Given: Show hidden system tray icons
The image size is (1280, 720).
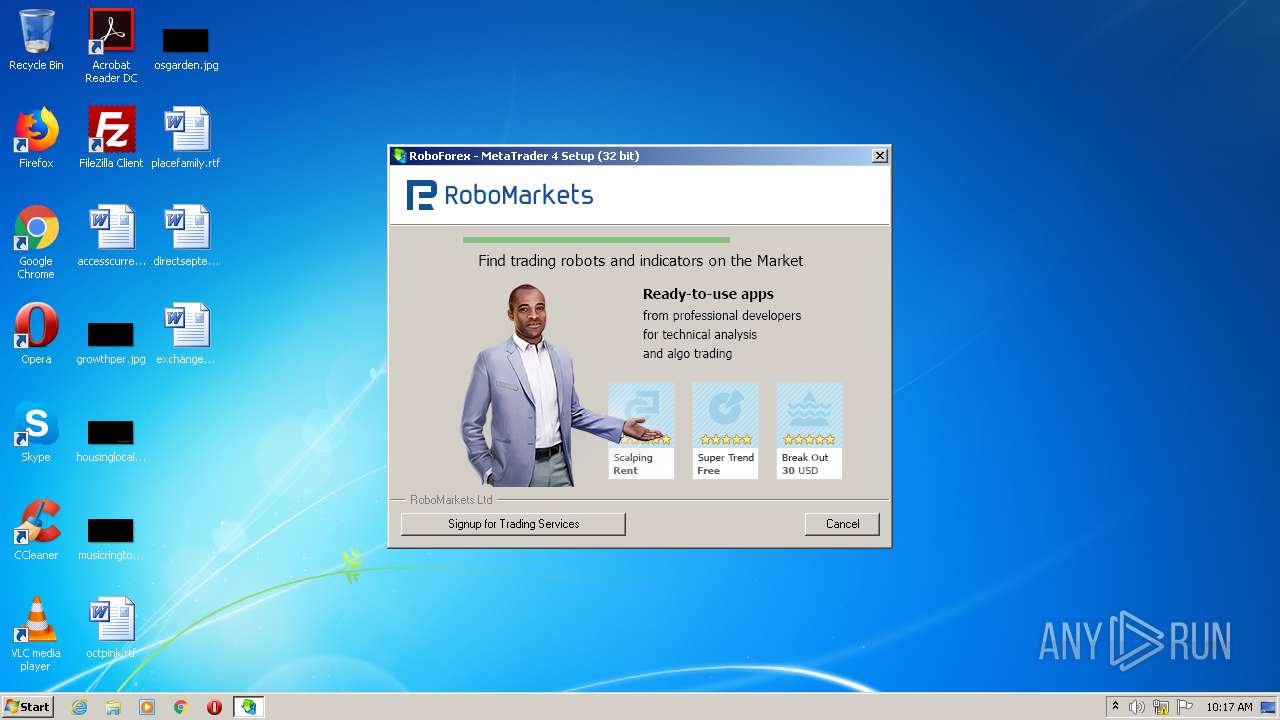Looking at the screenshot, I should [1115, 707].
